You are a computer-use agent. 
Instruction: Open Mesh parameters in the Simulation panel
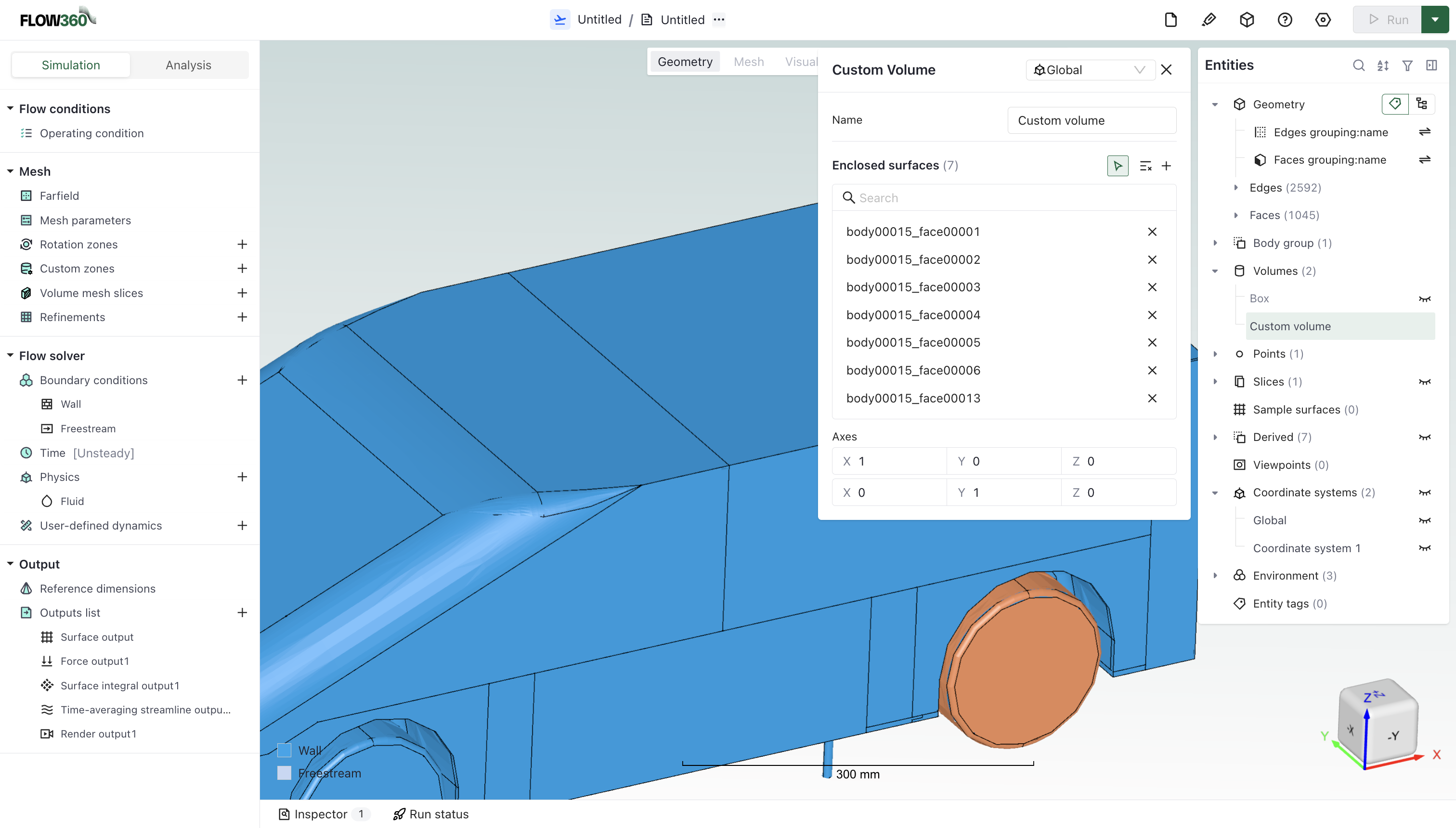pos(85,220)
